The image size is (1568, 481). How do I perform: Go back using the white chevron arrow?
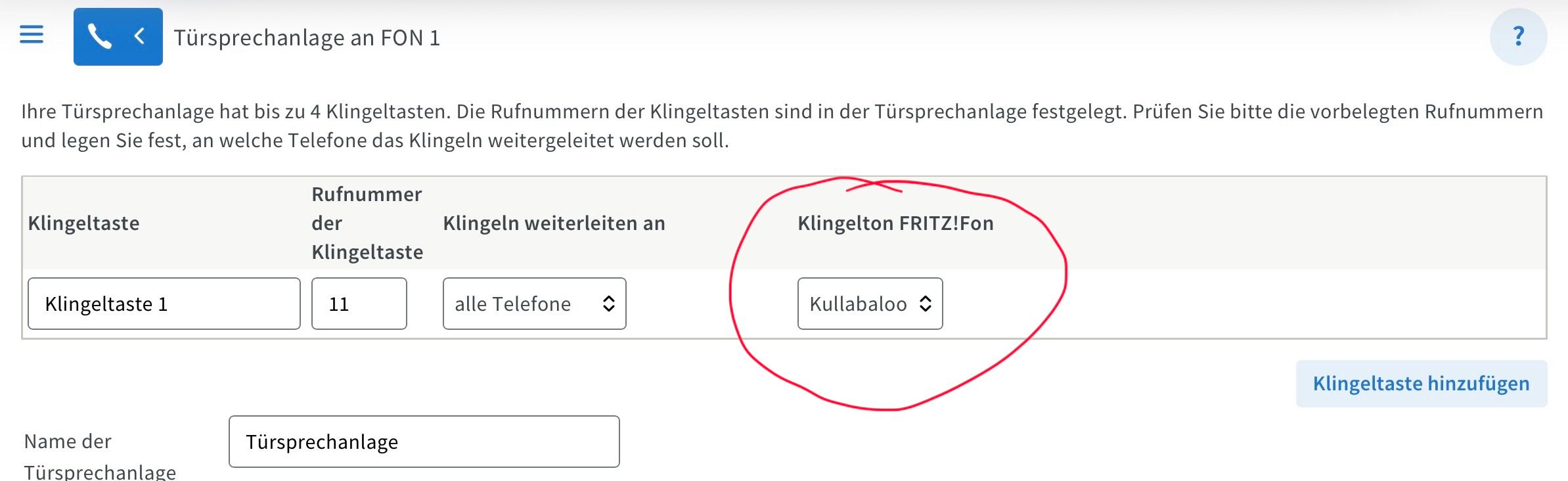click(x=139, y=37)
